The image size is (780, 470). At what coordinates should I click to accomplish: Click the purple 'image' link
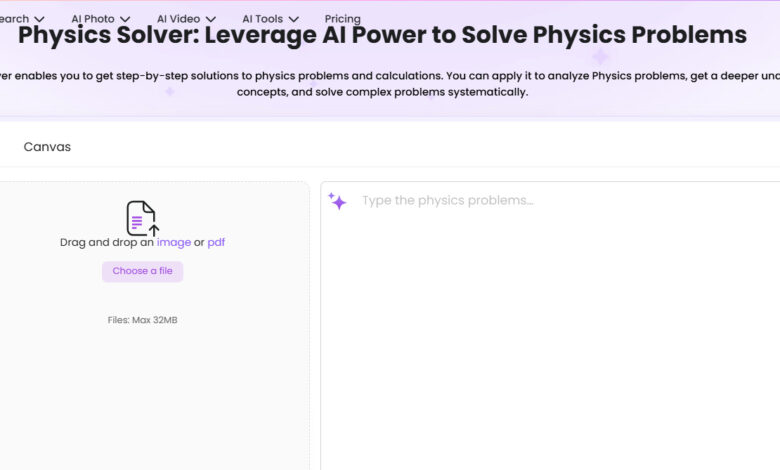(x=174, y=242)
